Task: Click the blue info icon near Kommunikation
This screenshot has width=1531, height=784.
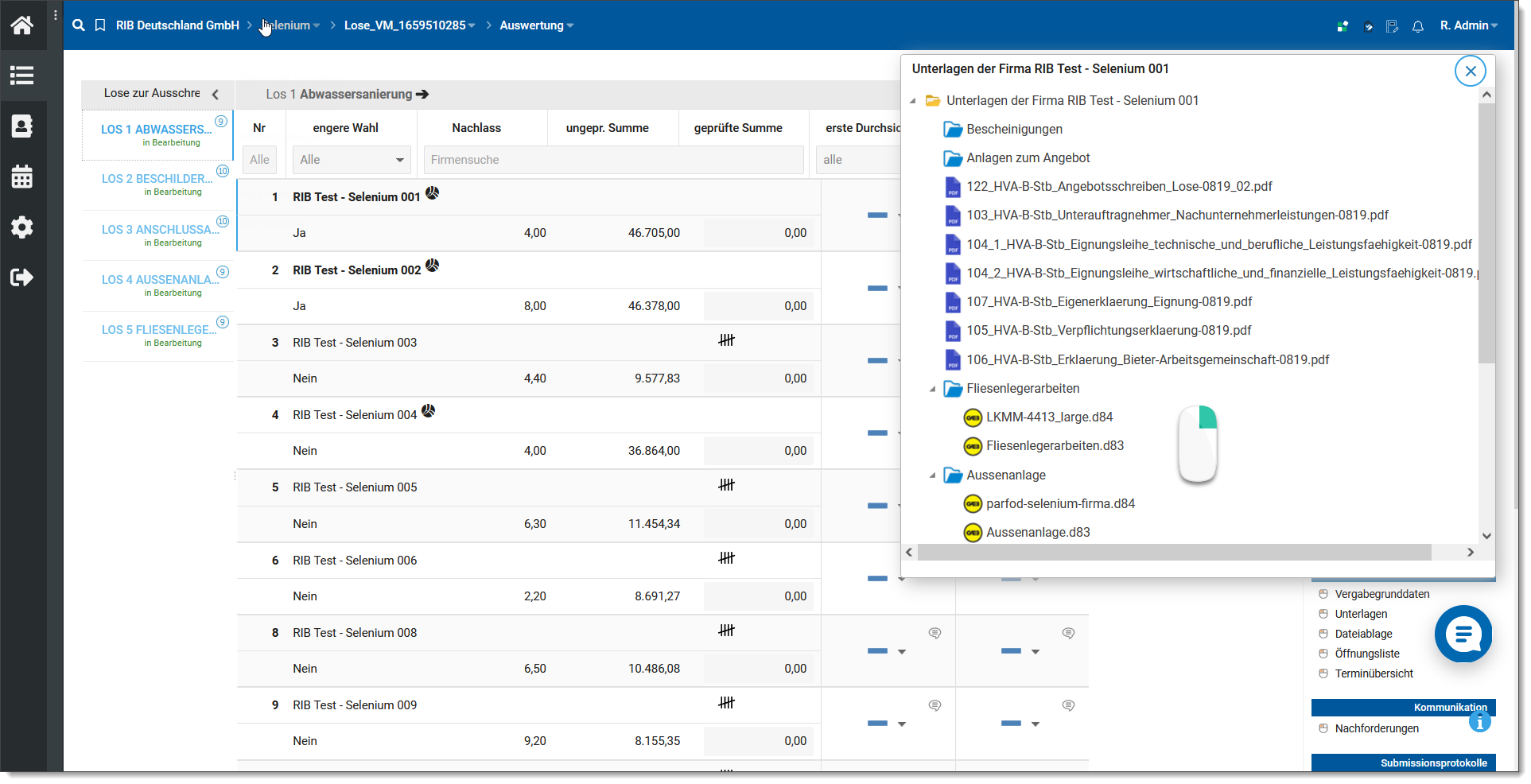Action: point(1479,721)
